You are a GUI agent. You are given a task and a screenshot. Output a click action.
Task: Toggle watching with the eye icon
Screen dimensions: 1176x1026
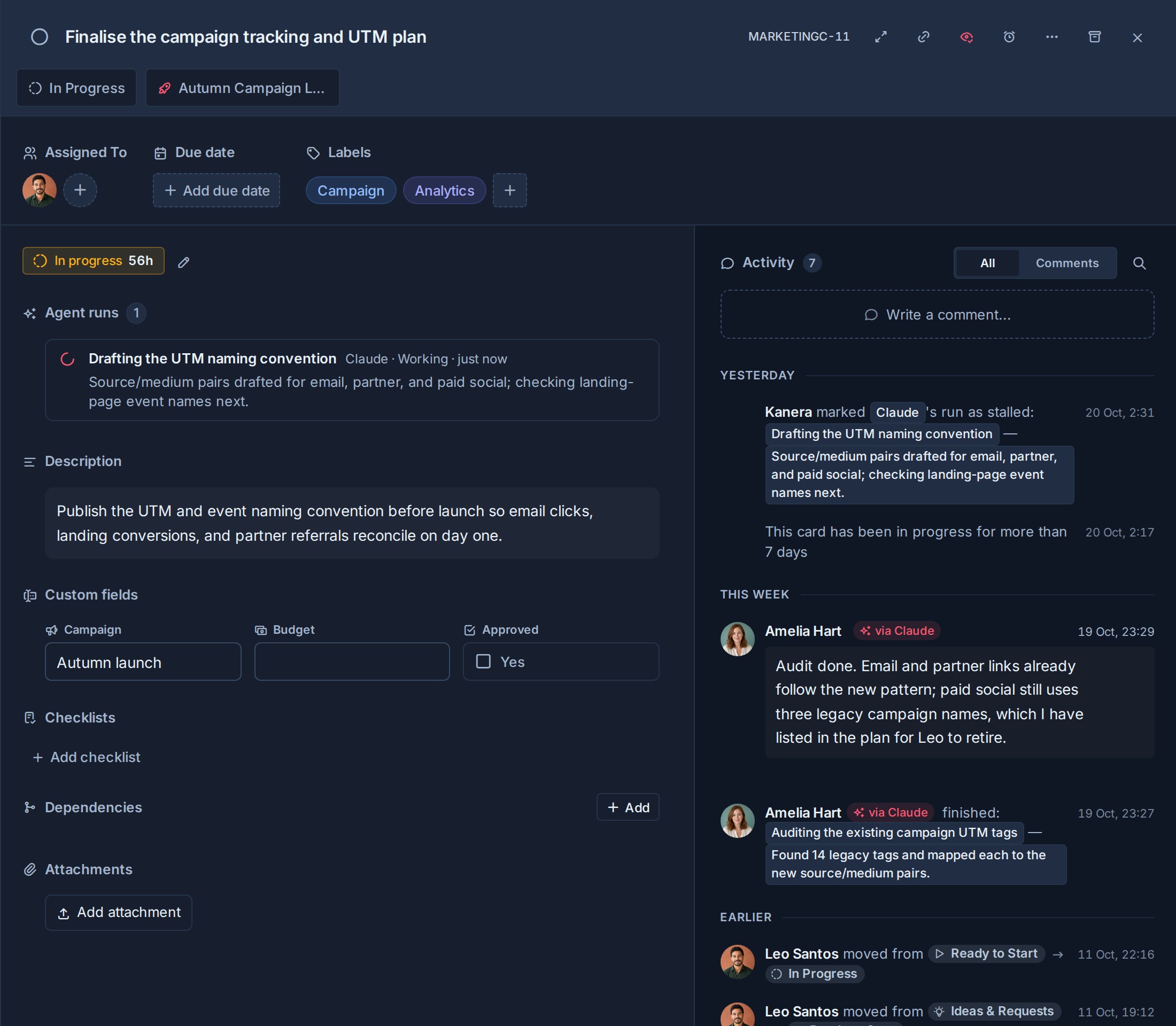pyautogui.click(x=966, y=37)
